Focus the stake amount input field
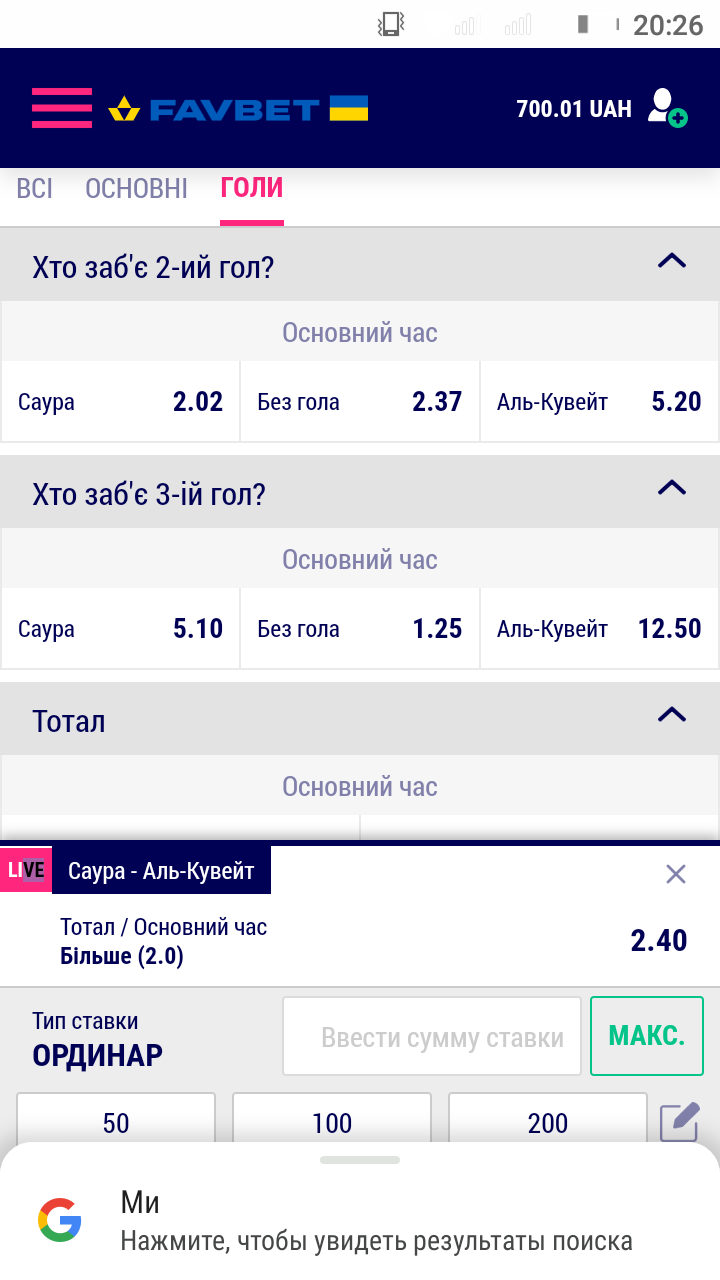This screenshot has height=1280, width=720. tap(432, 1037)
